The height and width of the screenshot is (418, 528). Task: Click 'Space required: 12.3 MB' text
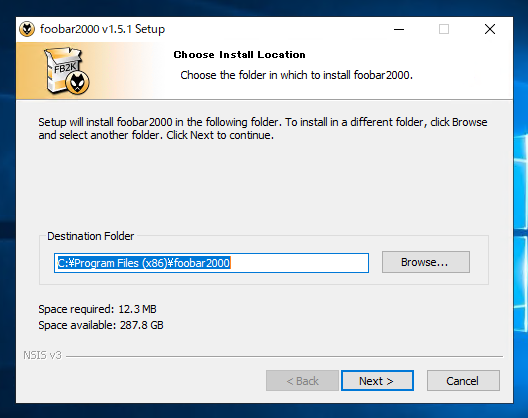tap(97, 309)
